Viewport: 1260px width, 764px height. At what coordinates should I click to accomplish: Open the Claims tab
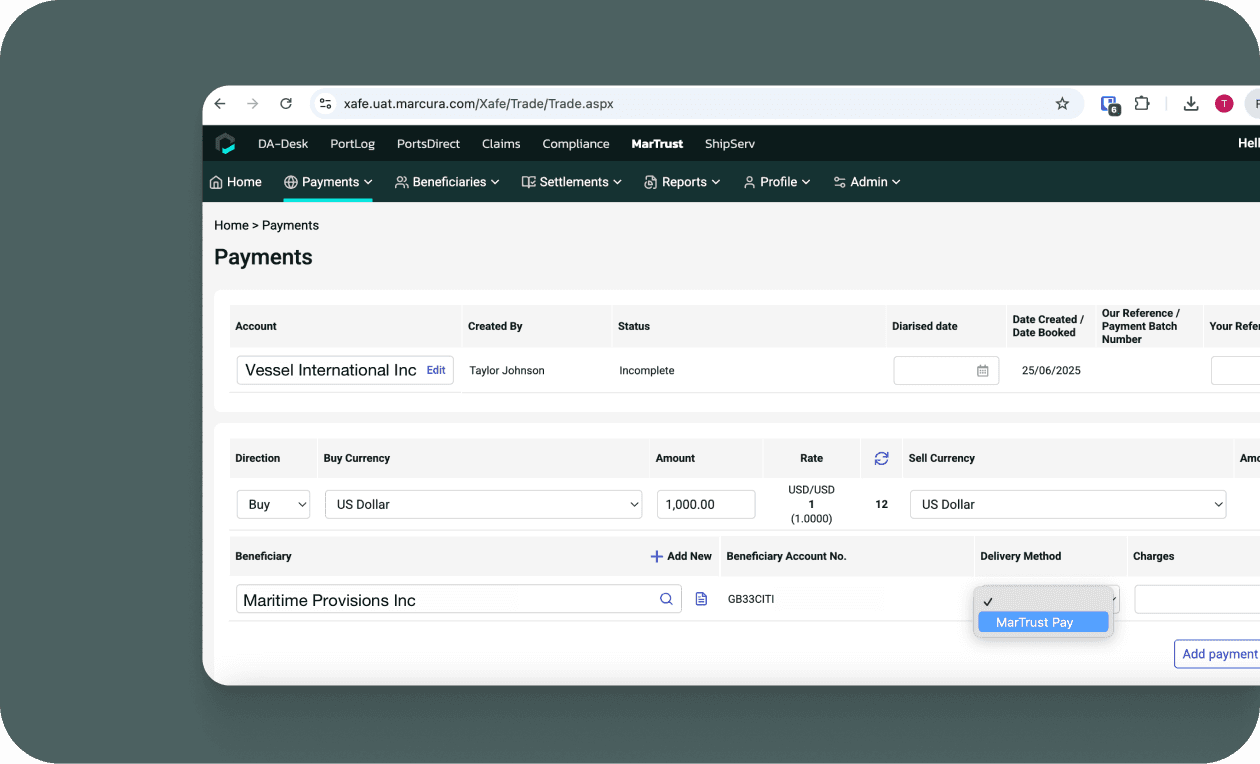click(501, 144)
